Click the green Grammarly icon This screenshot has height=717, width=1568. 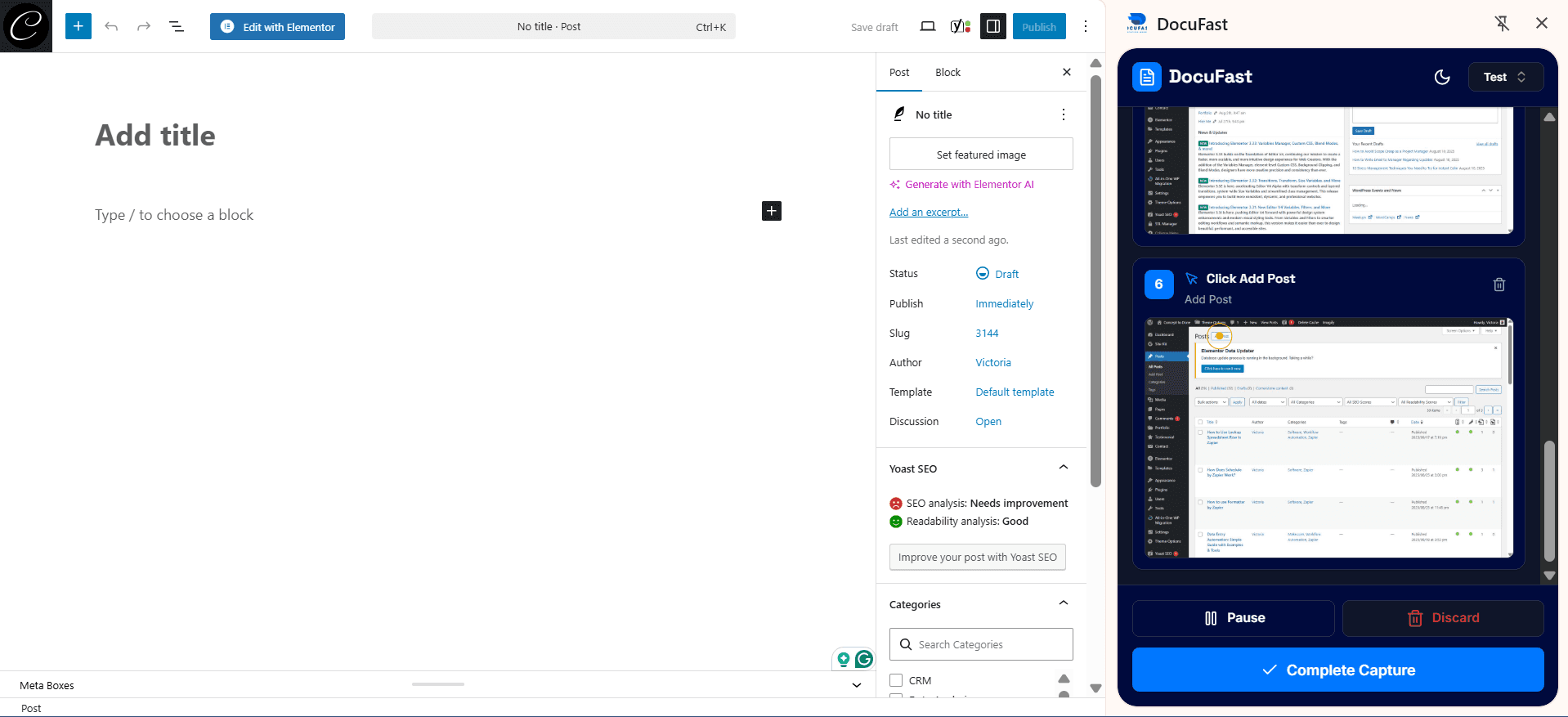[x=864, y=658]
